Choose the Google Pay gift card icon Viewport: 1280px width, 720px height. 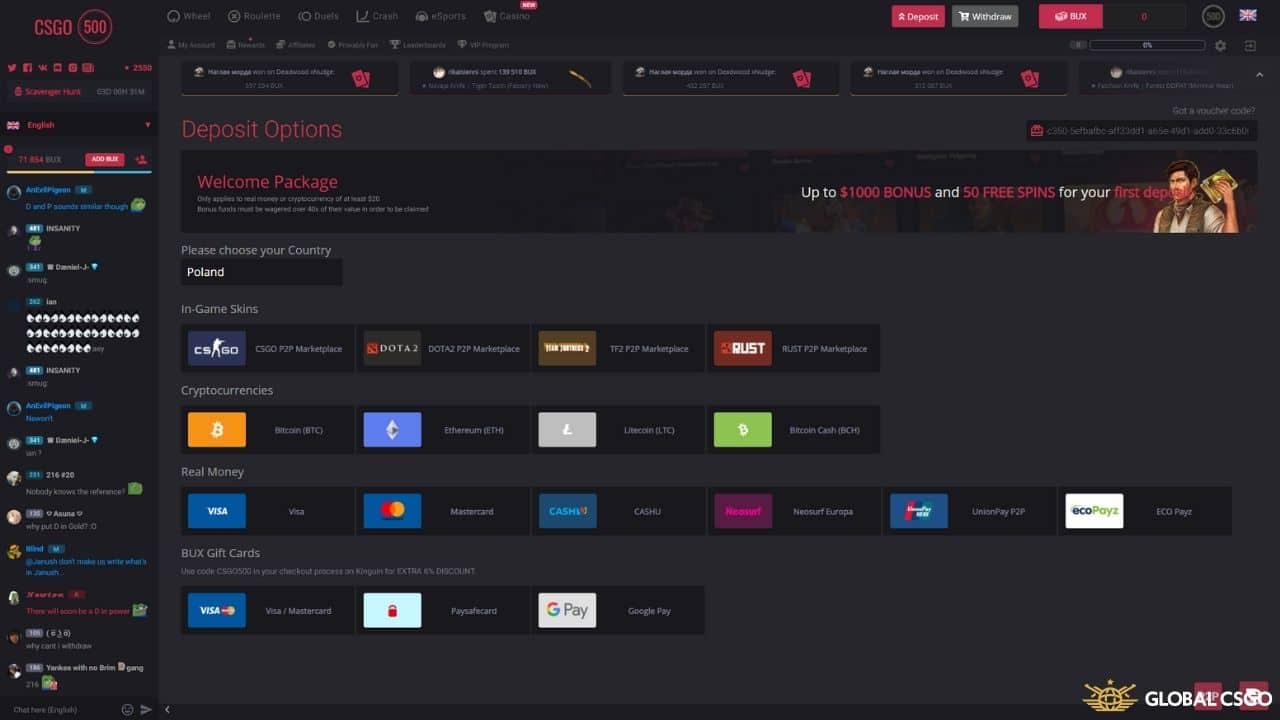(x=567, y=610)
